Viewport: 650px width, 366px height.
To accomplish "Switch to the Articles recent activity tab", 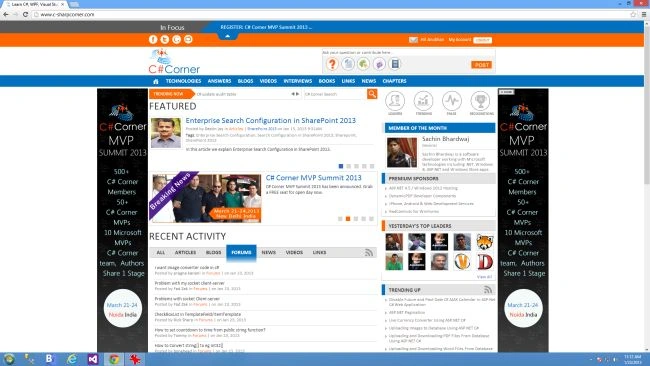I will [185, 252].
